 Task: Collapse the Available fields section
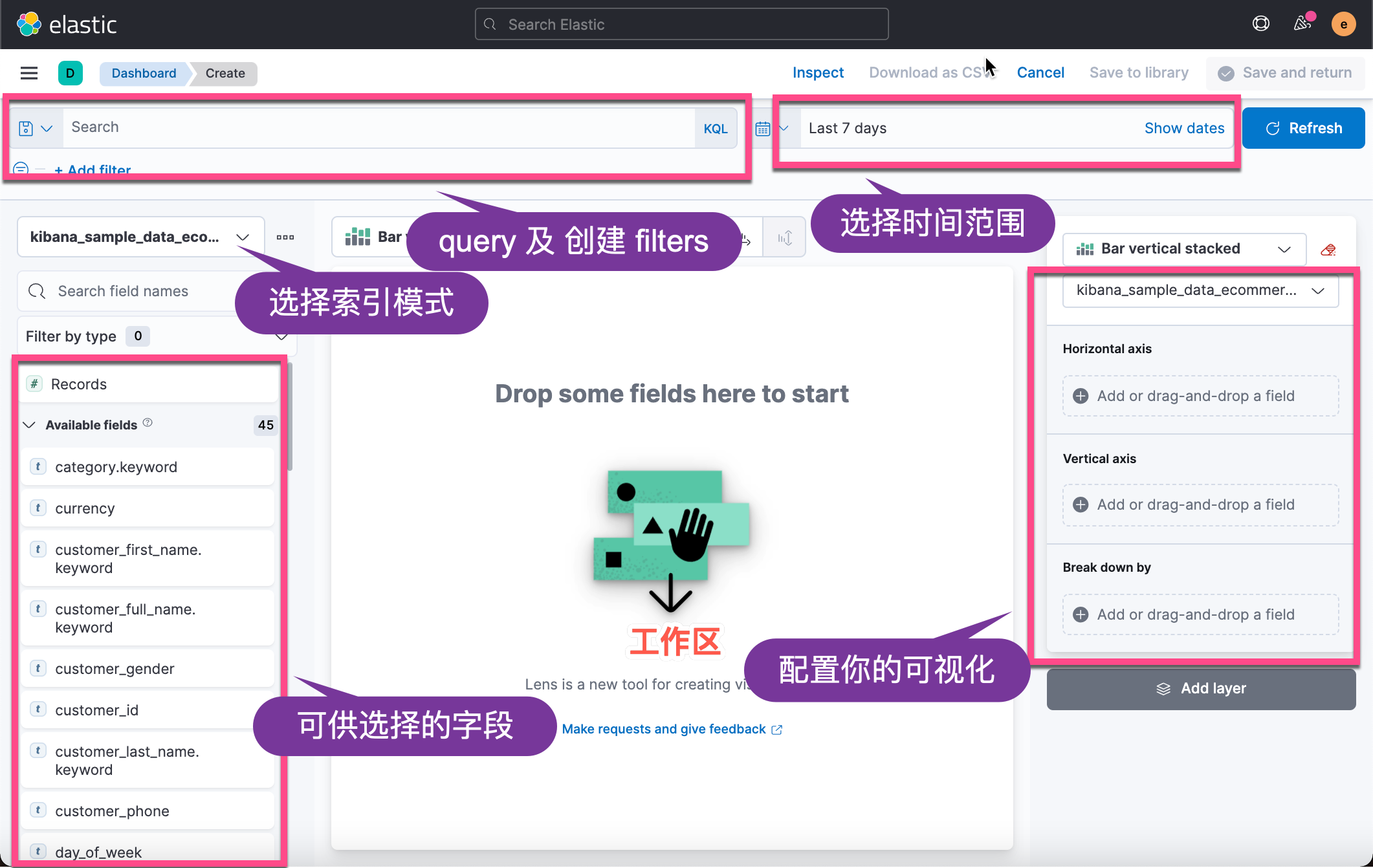point(29,425)
